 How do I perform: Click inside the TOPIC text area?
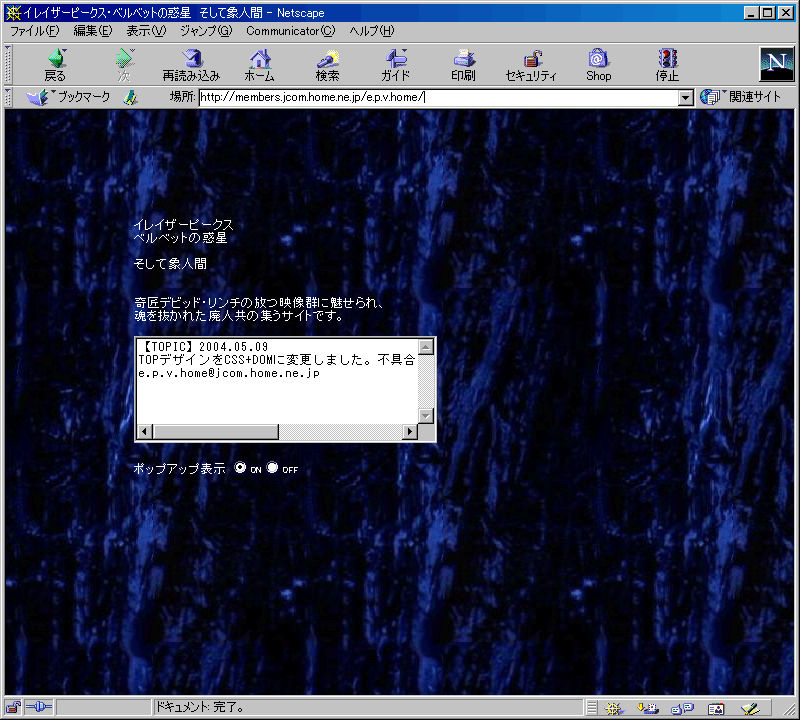tap(278, 382)
